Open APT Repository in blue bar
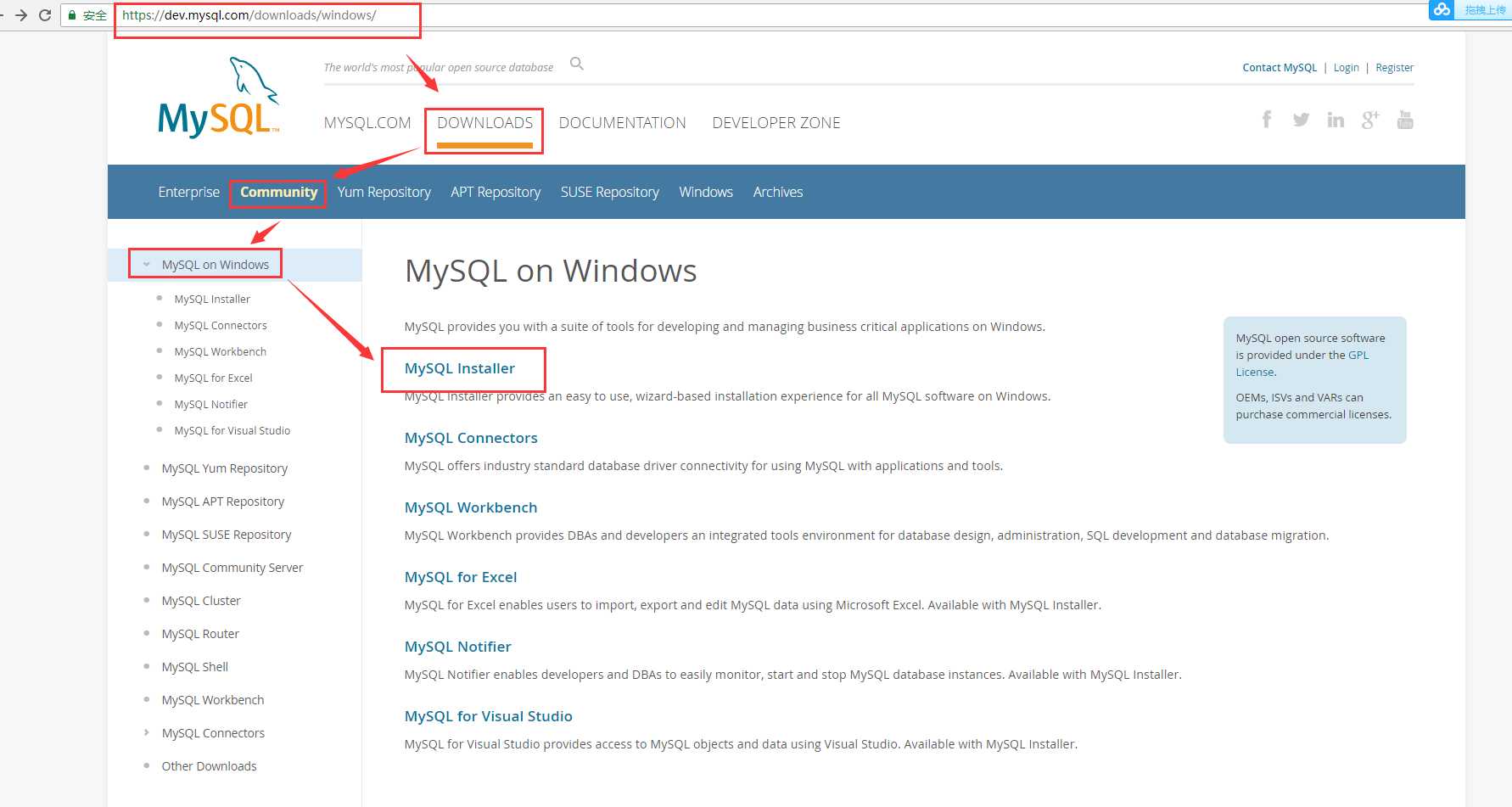The width and height of the screenshot is (1512, 807). pos(496,193)
